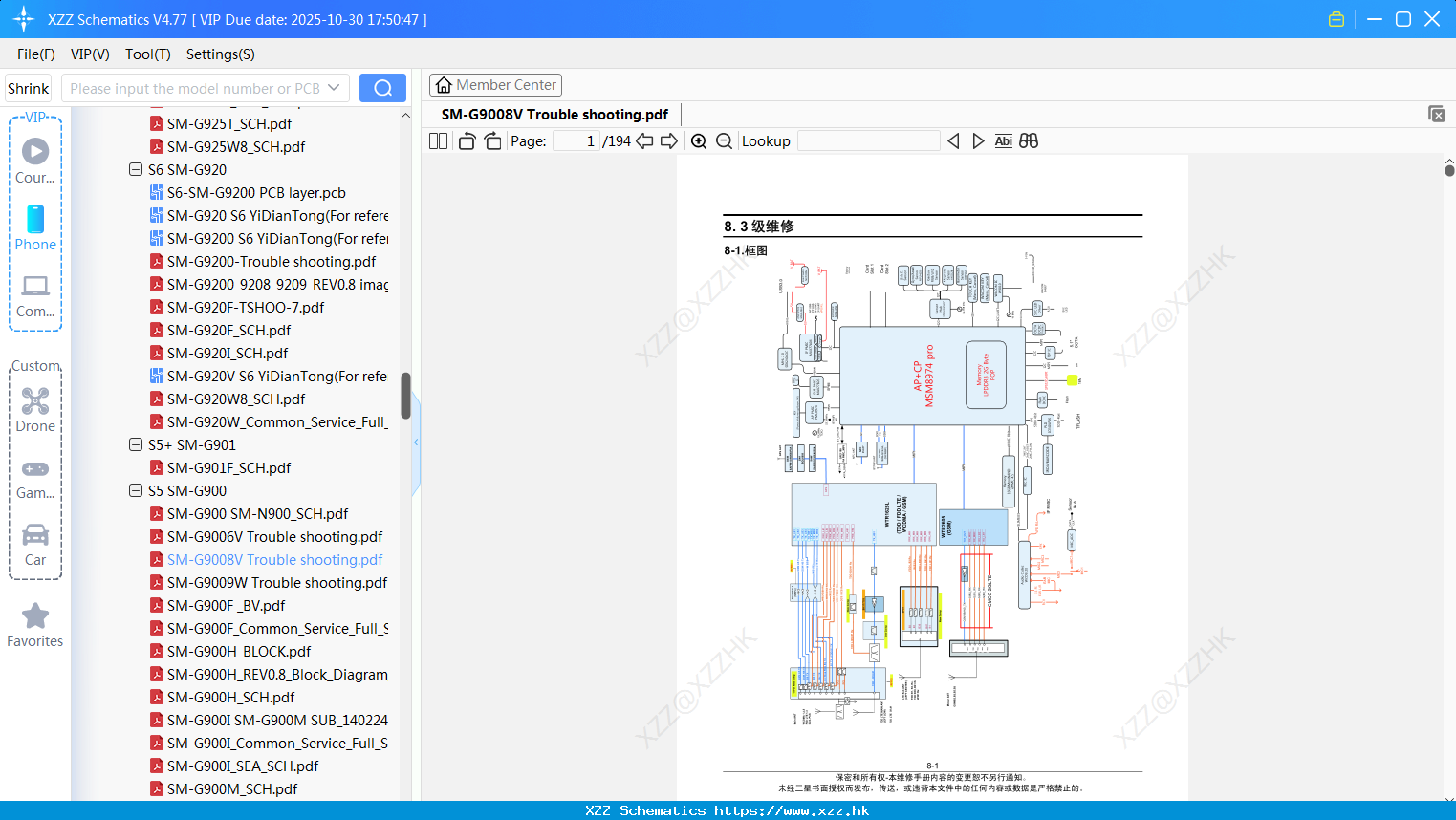Click file tree scroll up arrow

[405, 116]
